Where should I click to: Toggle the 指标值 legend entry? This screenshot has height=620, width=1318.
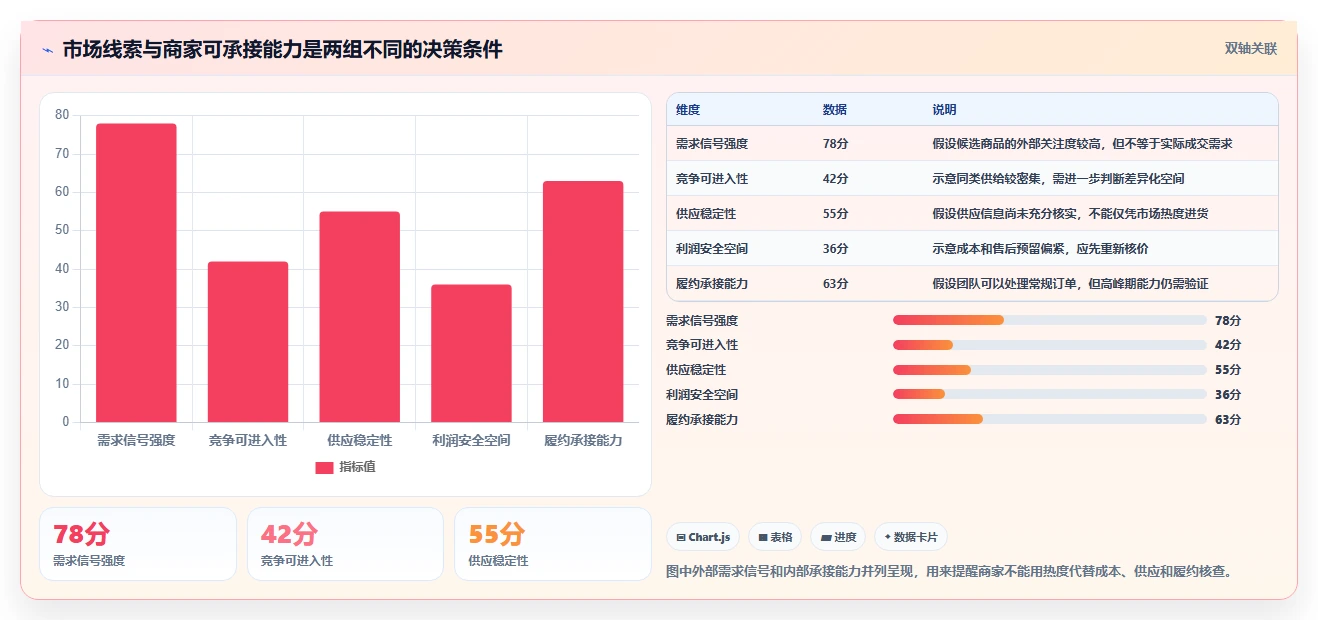click(x=345, y=467)
